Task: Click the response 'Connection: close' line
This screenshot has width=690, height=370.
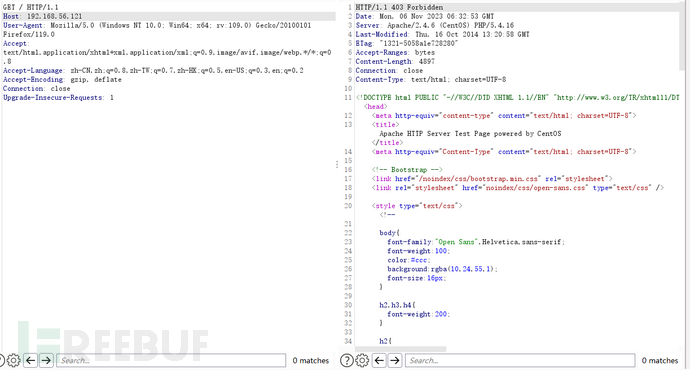Action: click(x=389, y=70)
